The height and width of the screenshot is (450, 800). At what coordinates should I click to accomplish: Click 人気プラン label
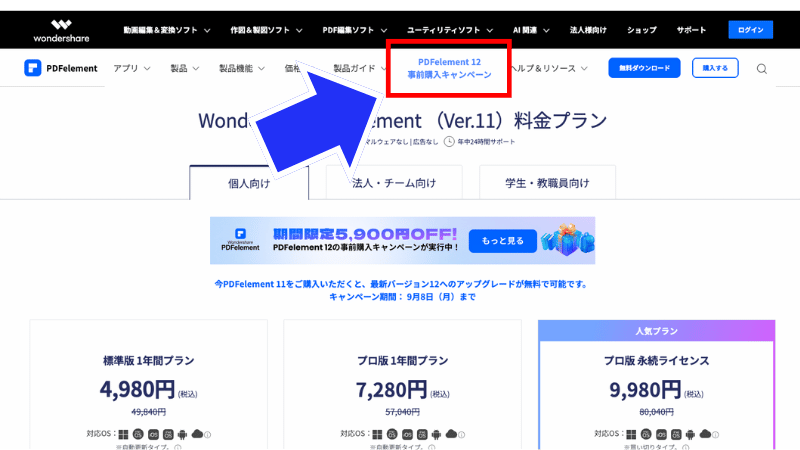tap(657, 331)
